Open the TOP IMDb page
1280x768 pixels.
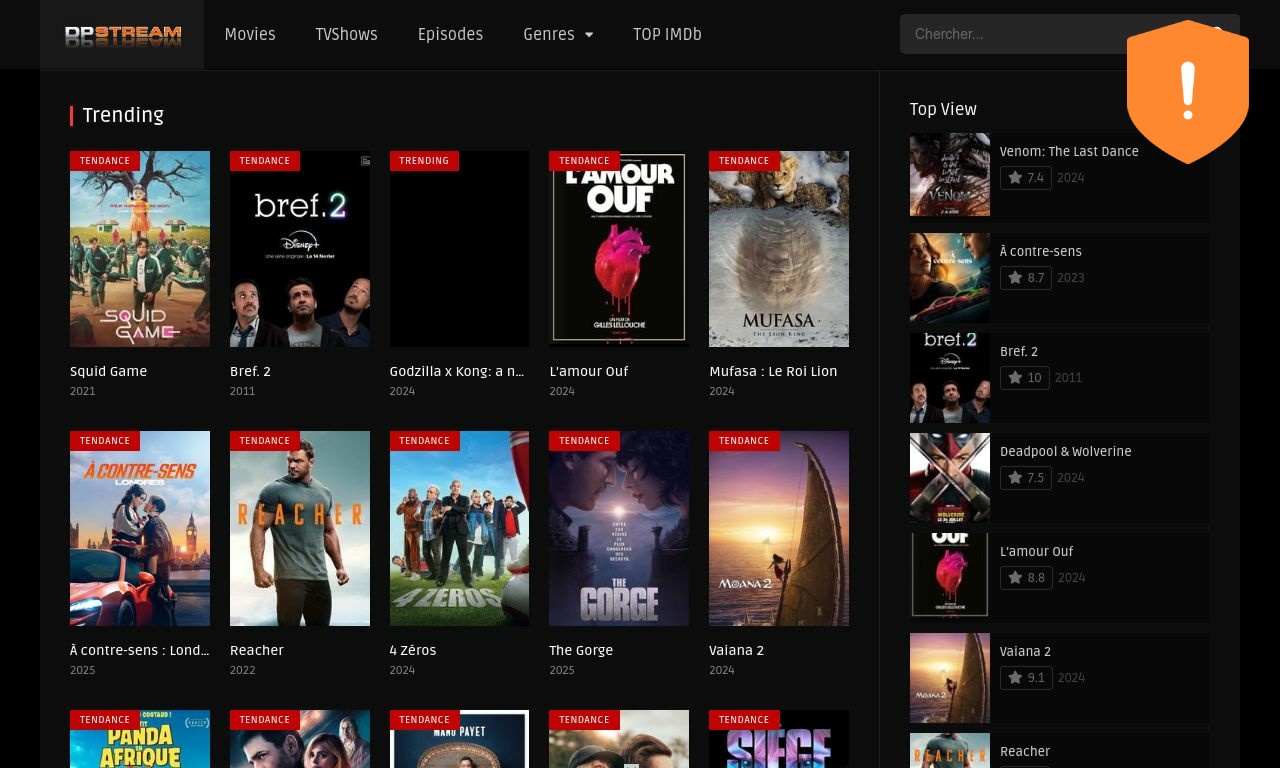pos(667,35)
